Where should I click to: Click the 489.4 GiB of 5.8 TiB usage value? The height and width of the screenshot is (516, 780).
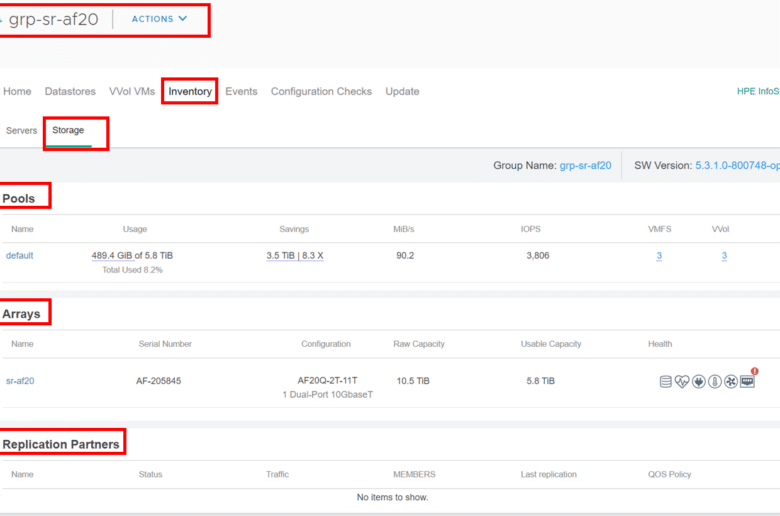click(132, 255)
